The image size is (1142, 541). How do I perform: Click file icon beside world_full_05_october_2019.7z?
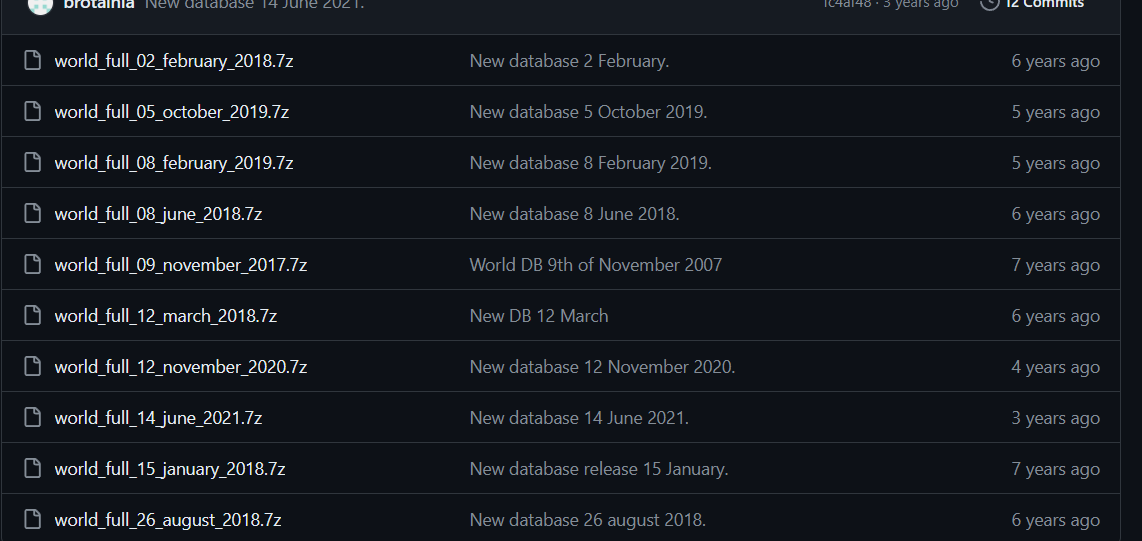32,111
